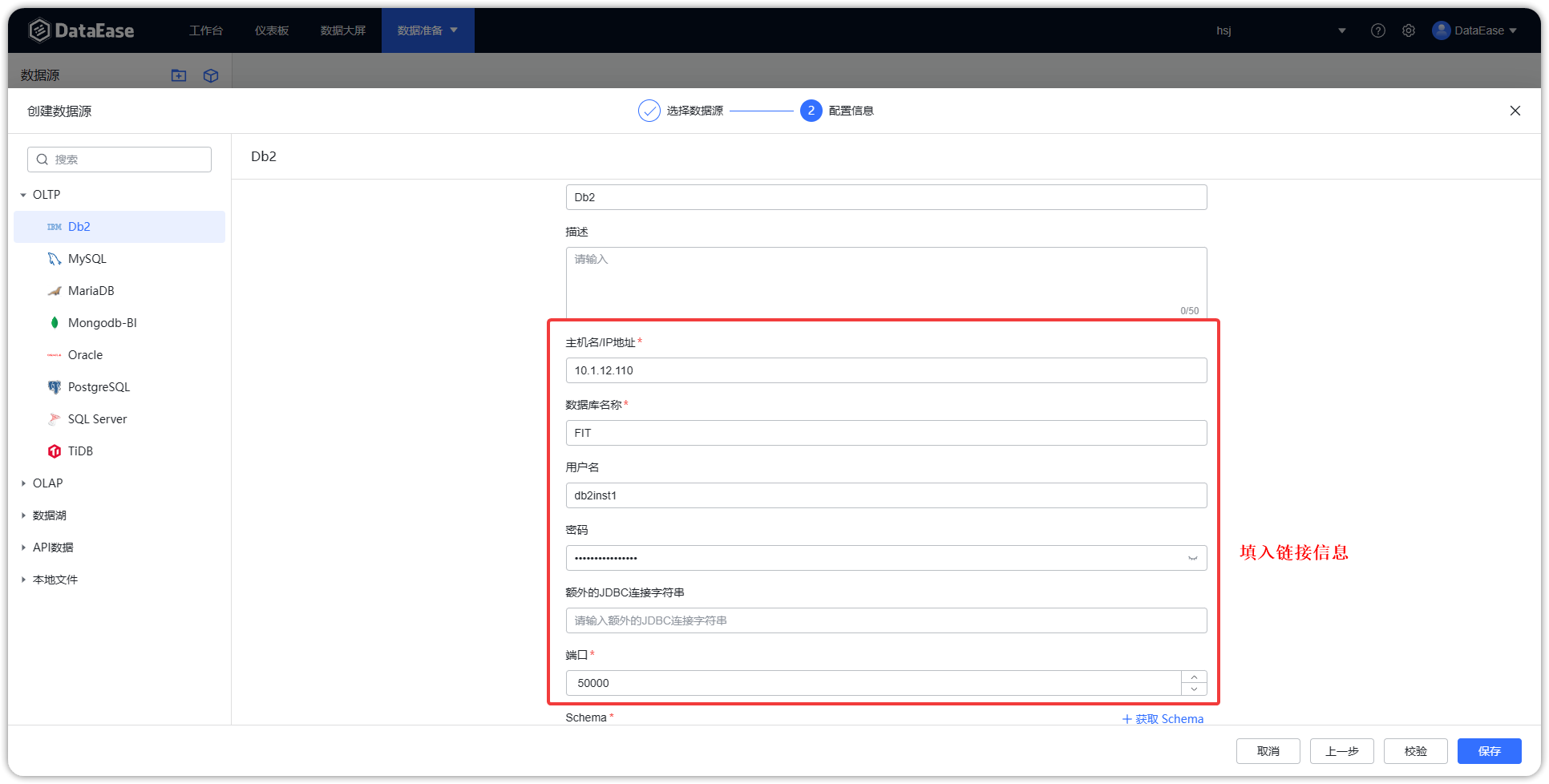The image size is (1549, 784).
Task: Go to 工作台 tab
Action: pyautogui.click(x=206, y=30)
